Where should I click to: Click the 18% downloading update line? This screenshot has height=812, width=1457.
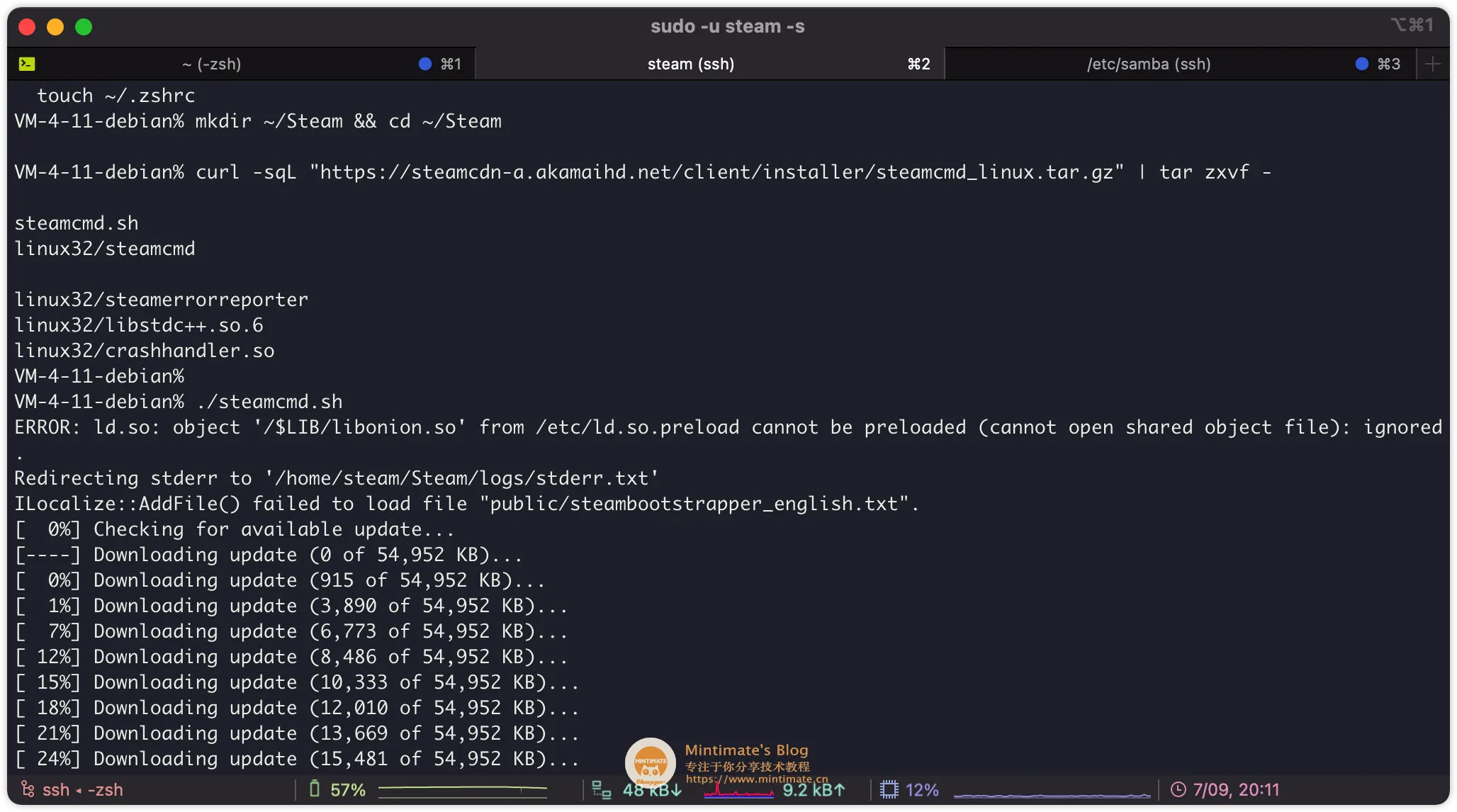297,708
